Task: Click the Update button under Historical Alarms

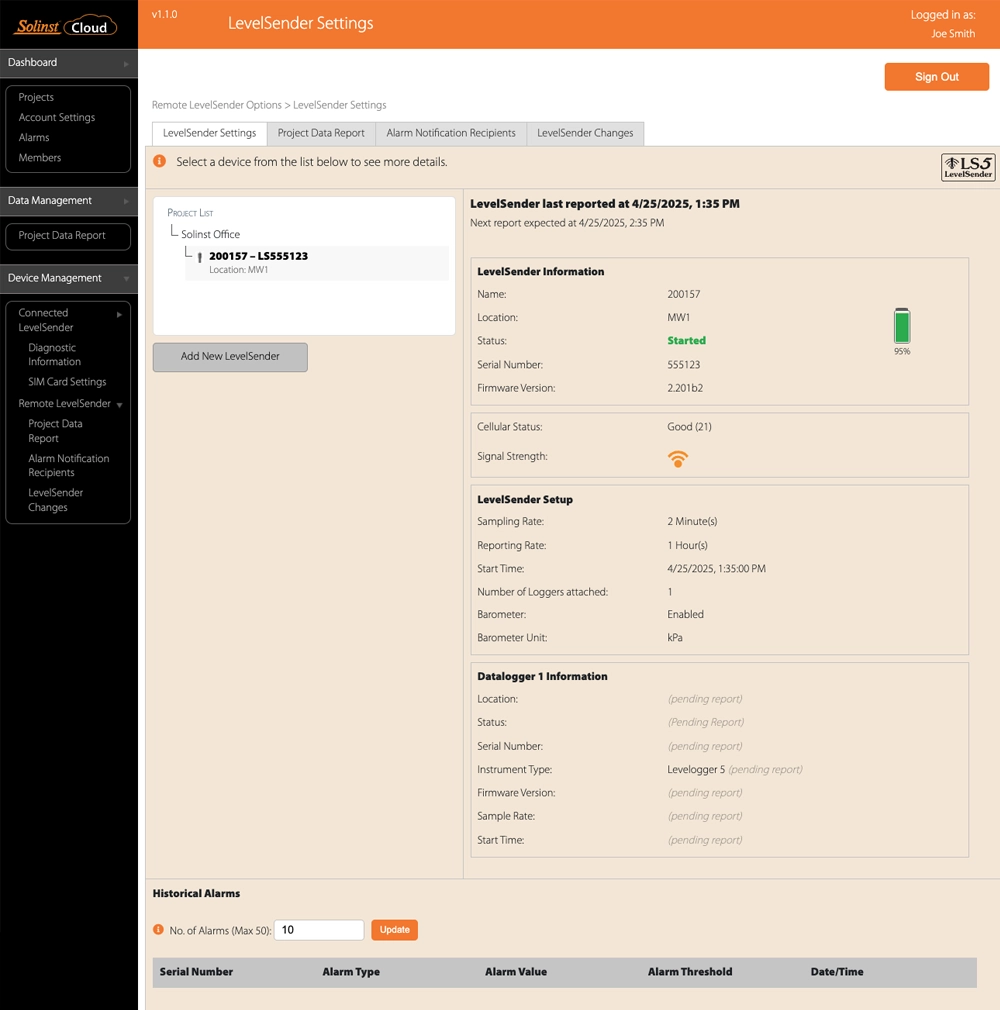Action: 394,929
